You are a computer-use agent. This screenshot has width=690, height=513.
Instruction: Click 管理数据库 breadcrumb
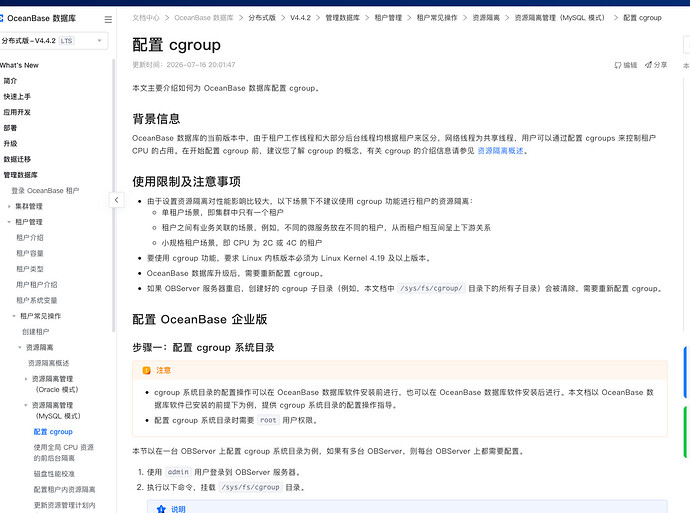coord(342,18)
